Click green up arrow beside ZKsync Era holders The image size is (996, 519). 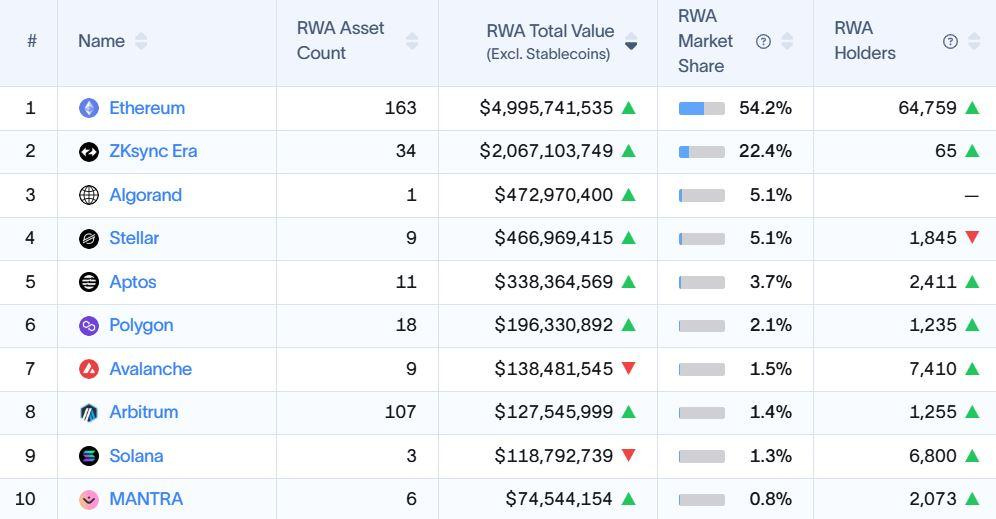point(972,151)
